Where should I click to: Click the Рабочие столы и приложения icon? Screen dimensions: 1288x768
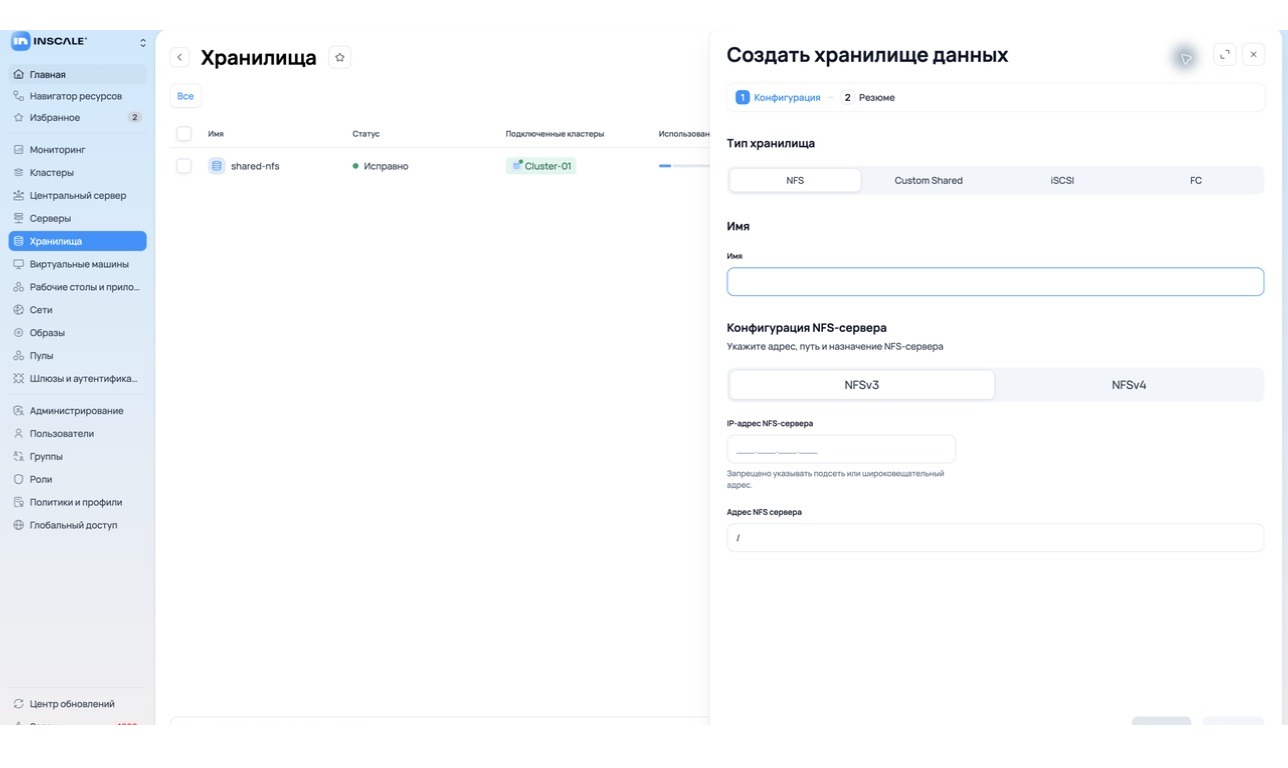[18, 287]
